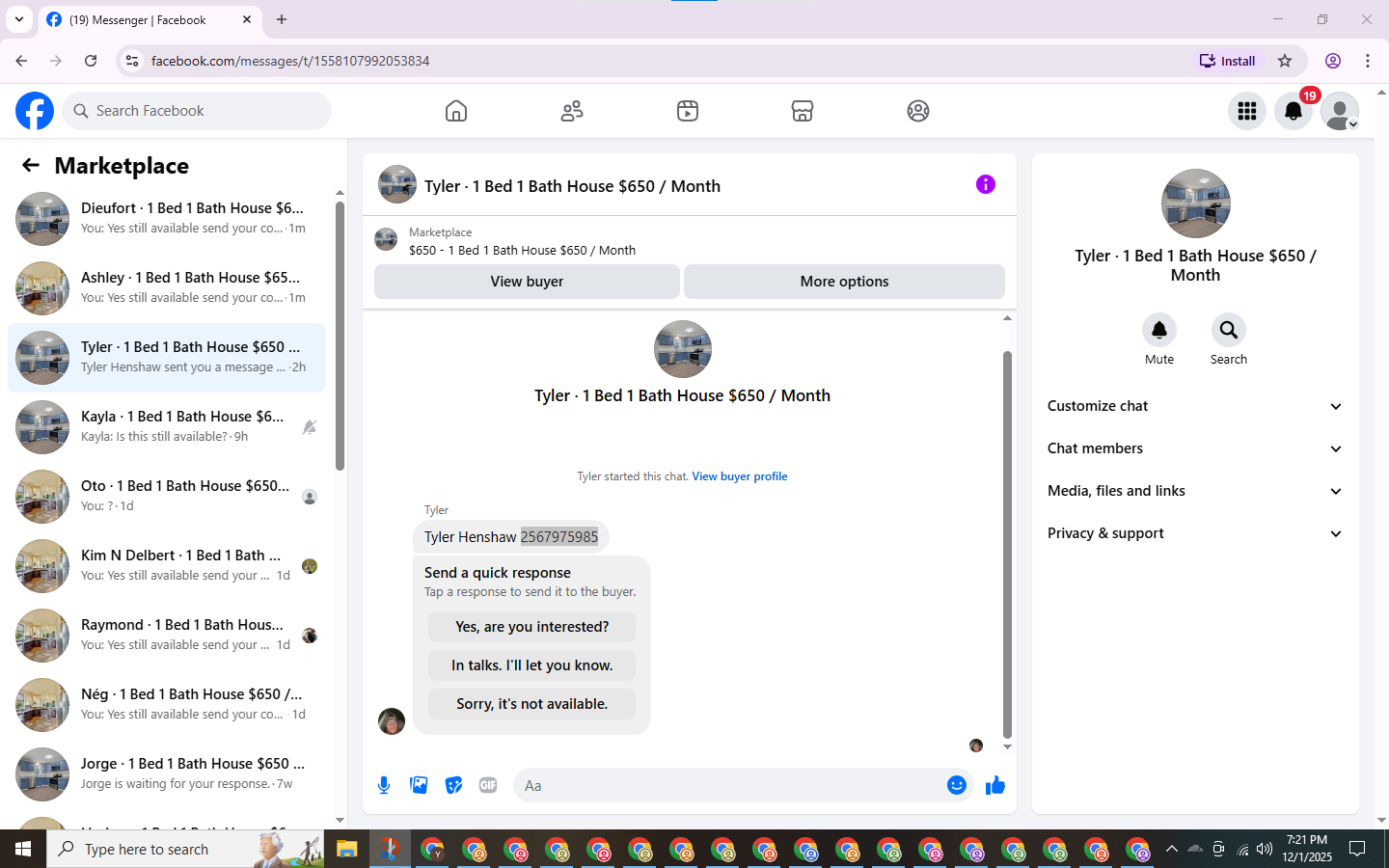Image resolution: width=1389 pixels, height=868 pixels.
Task: Bookmark this page star icon
Action: pyautogui.click(x=1285, y=61)
